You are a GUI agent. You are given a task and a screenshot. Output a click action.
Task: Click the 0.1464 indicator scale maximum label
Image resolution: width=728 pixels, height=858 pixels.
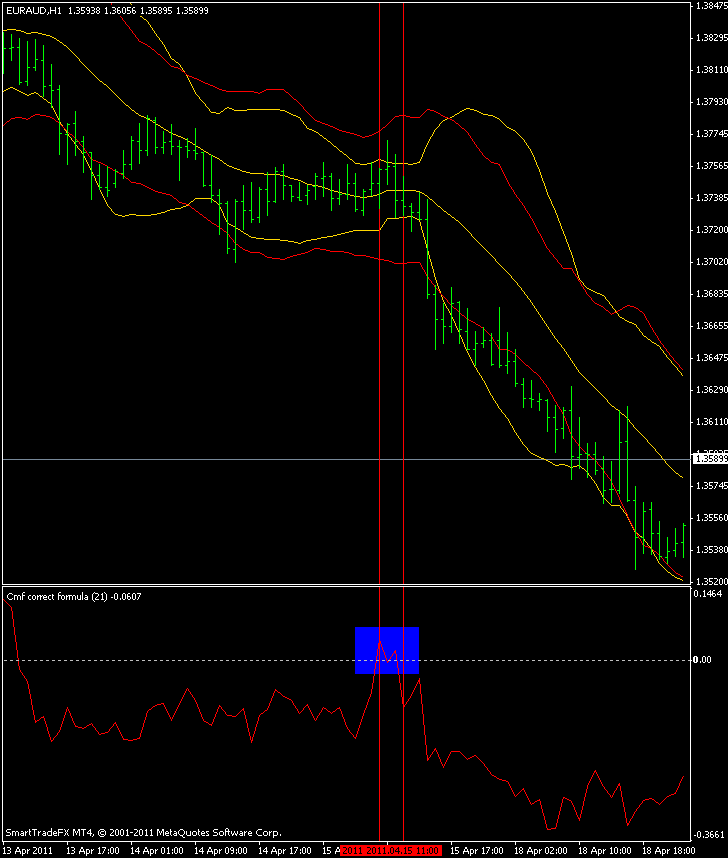tap(708, 594)
